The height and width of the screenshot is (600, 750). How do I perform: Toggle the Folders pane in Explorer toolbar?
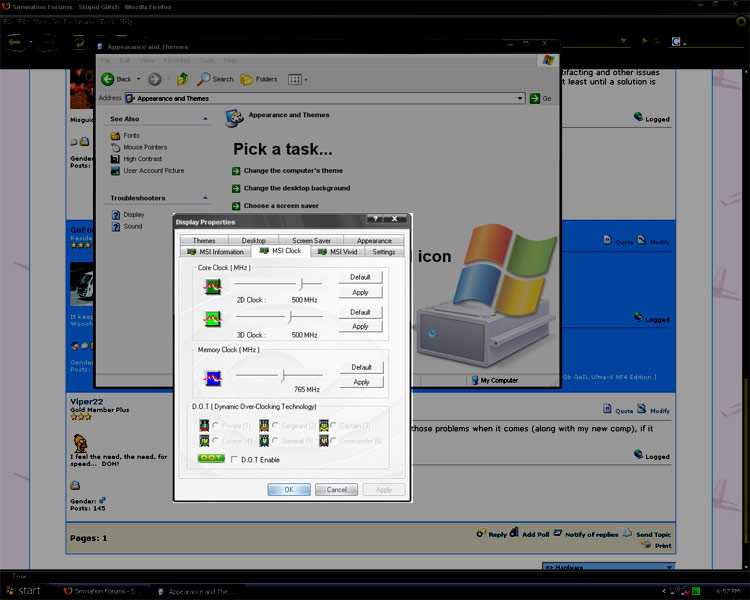(260, 79)
